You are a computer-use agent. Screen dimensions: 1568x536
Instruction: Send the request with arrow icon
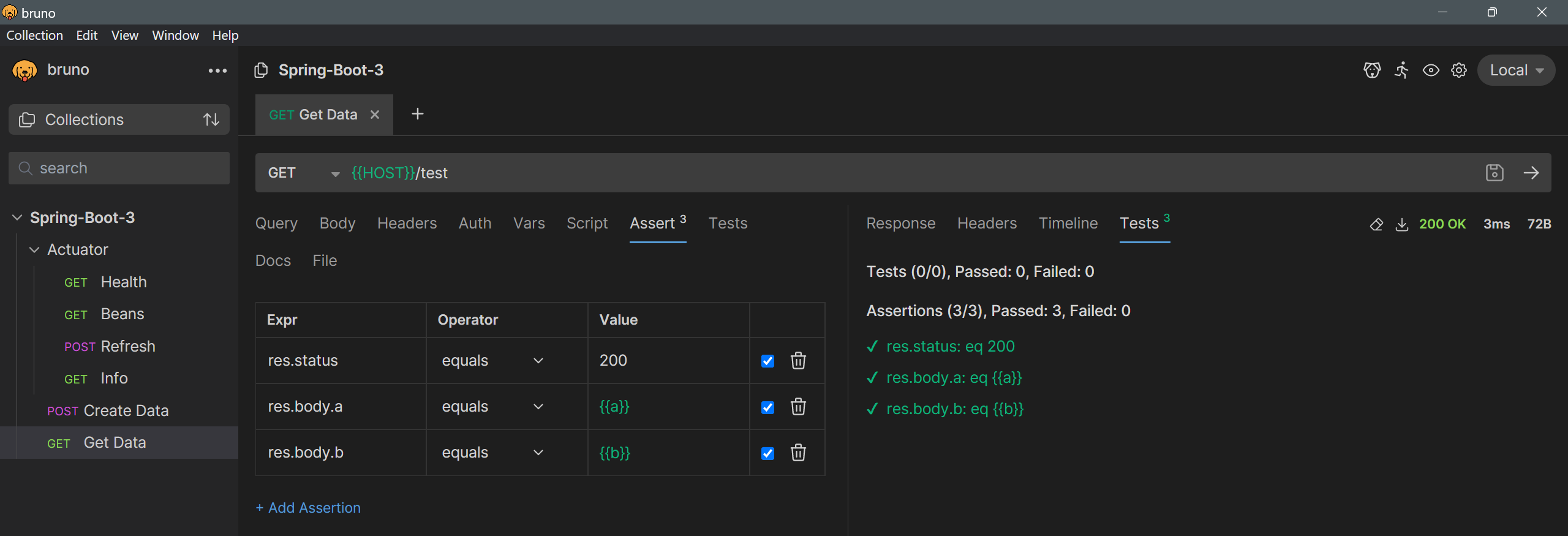(1531, 173)
